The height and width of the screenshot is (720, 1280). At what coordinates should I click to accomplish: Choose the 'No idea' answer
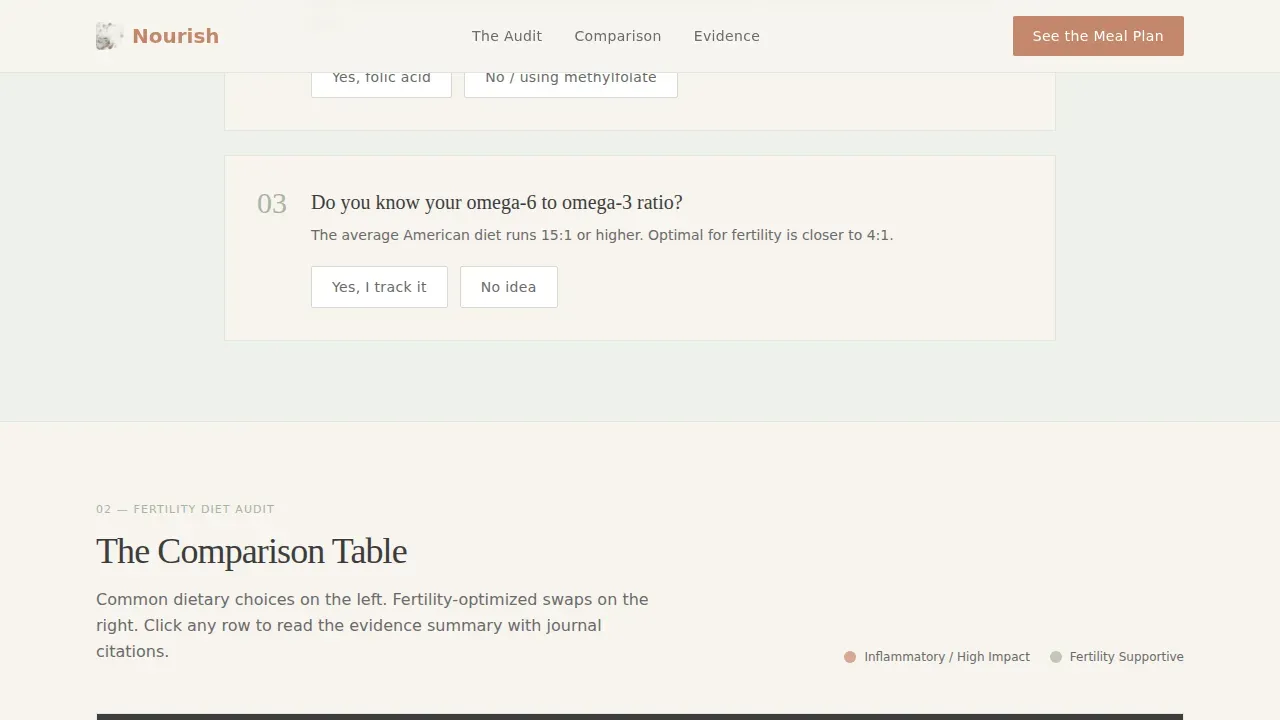click(x=509, y=287)
